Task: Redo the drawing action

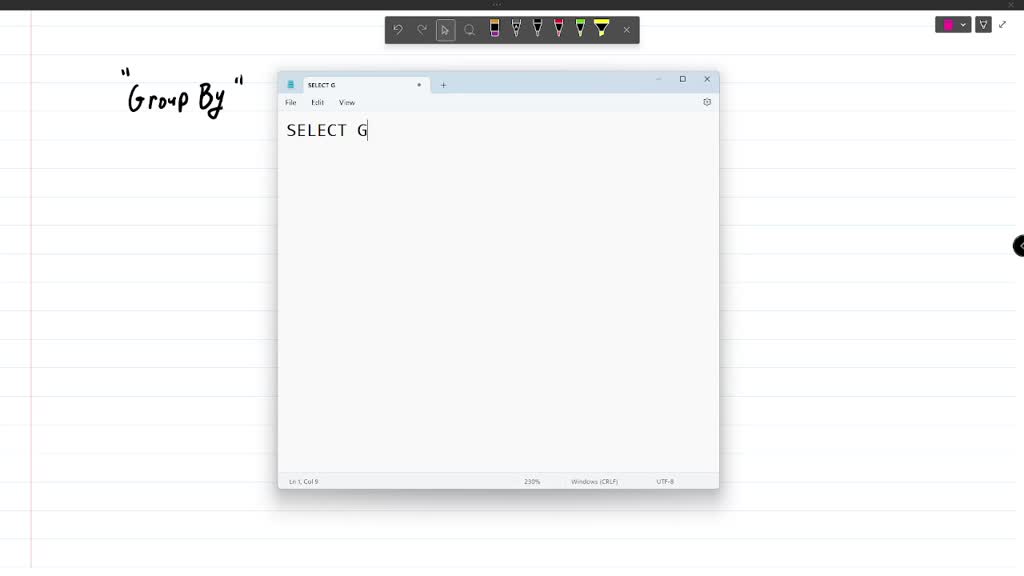Action: point(422,29)
